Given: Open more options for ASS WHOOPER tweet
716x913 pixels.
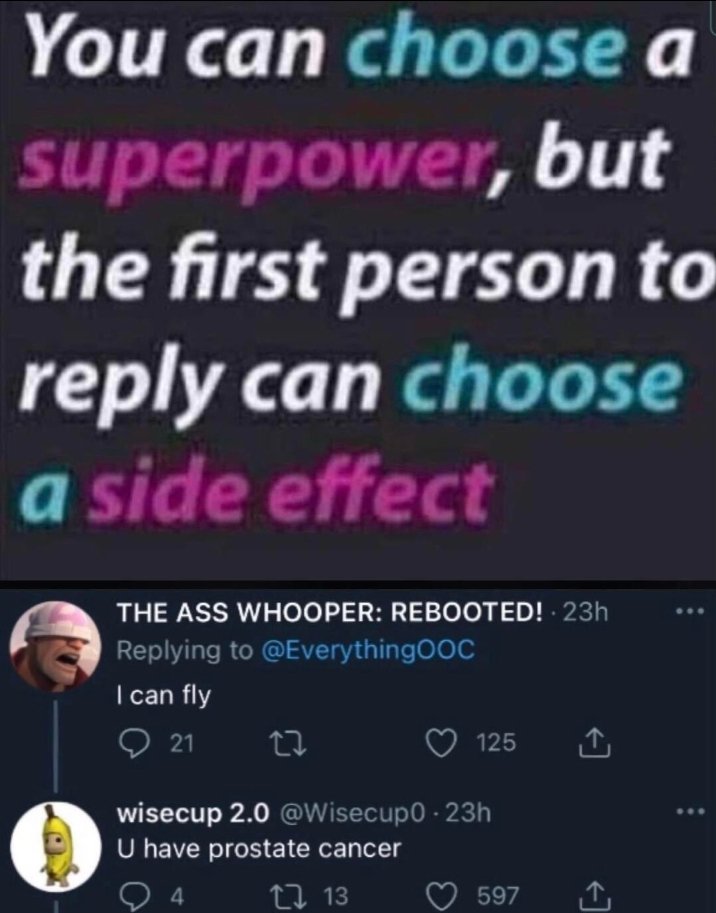Looking at the screenshot, I should tap(690, 611).
